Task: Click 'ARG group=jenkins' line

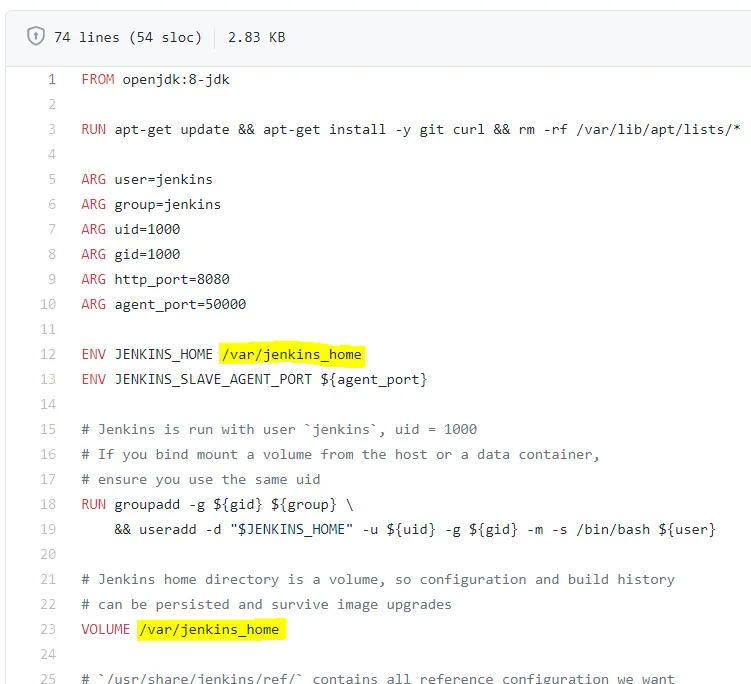Action: click(x=151, y=205)
